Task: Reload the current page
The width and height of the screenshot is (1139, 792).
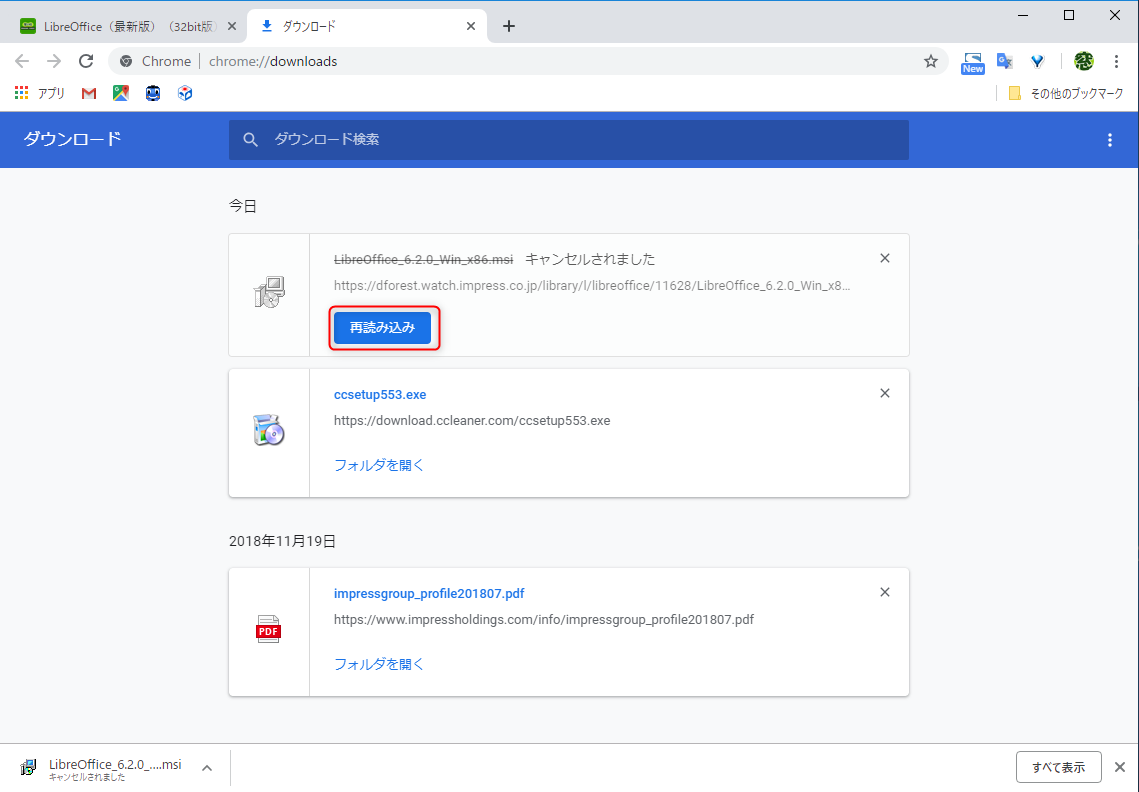Action: click(86, 60)
